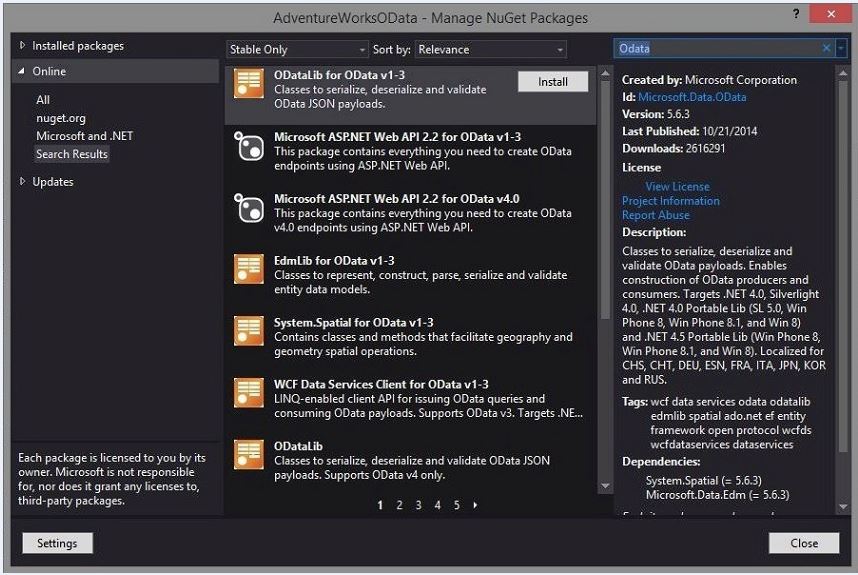Viewport: 858px width, 575px height.
Task: Select Microsoft ASP.NET Web API 2.2 for OData v4.0
Action: point(397,199)
